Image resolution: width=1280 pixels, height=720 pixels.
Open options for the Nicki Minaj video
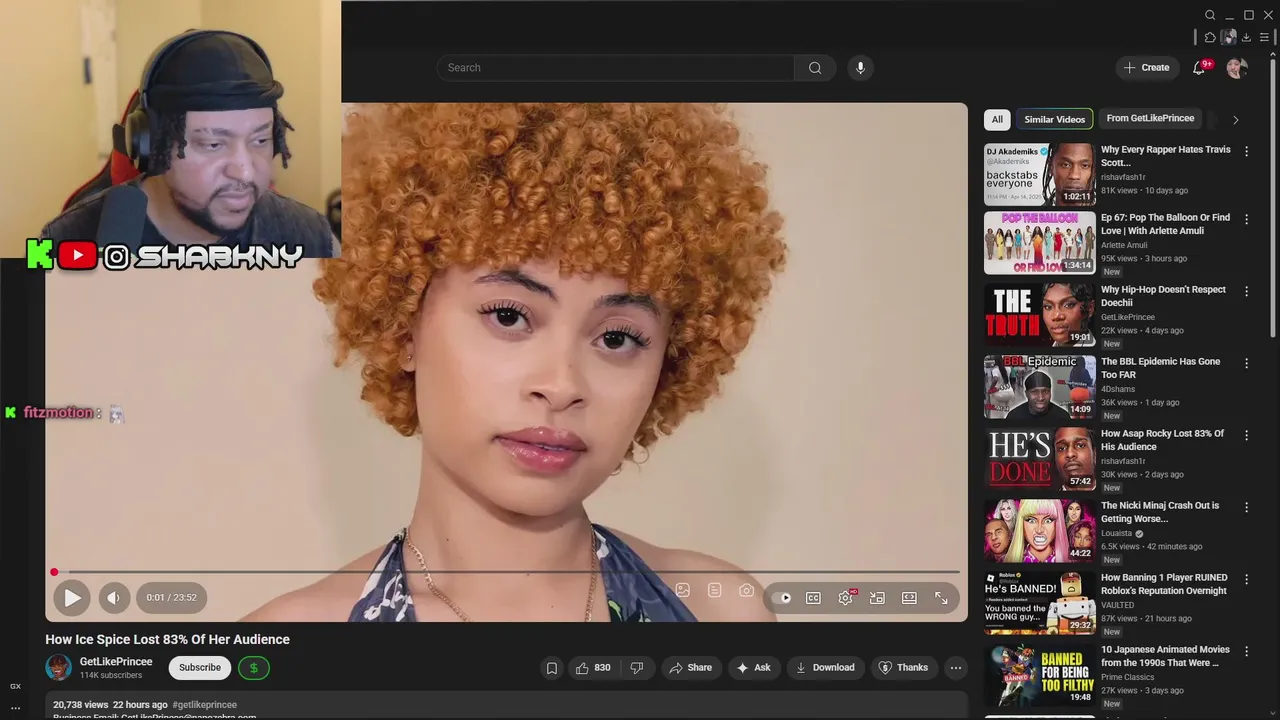pos(1246,507)
